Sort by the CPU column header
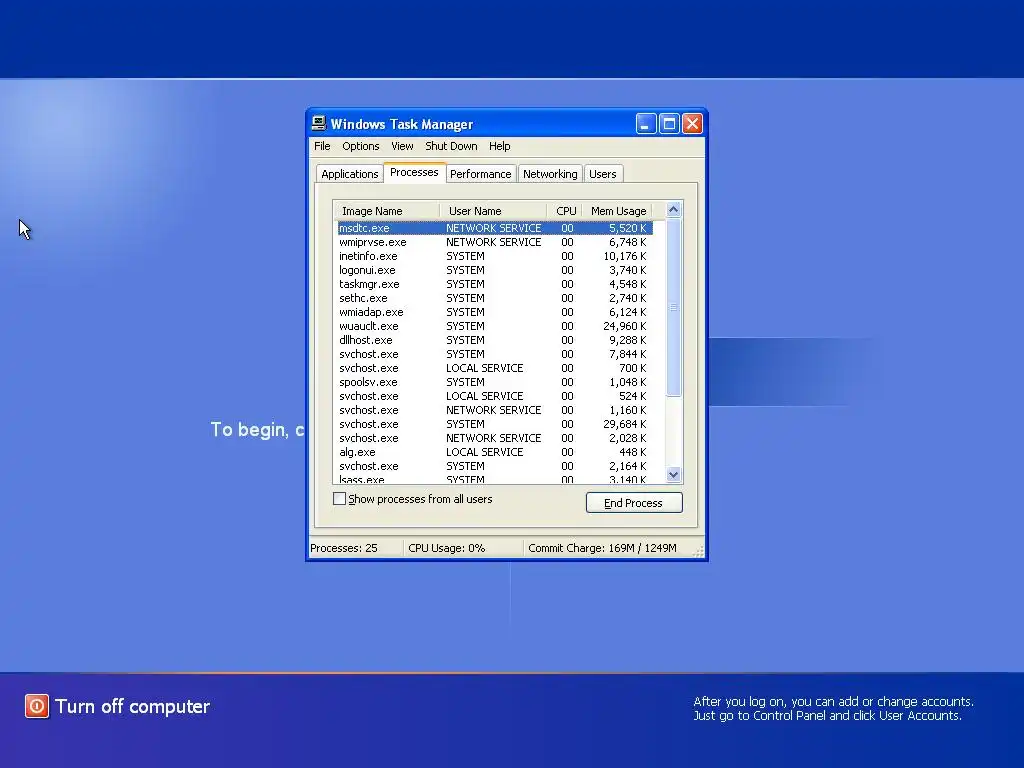The image size is (1024, 768). click(x=565, y=211)
